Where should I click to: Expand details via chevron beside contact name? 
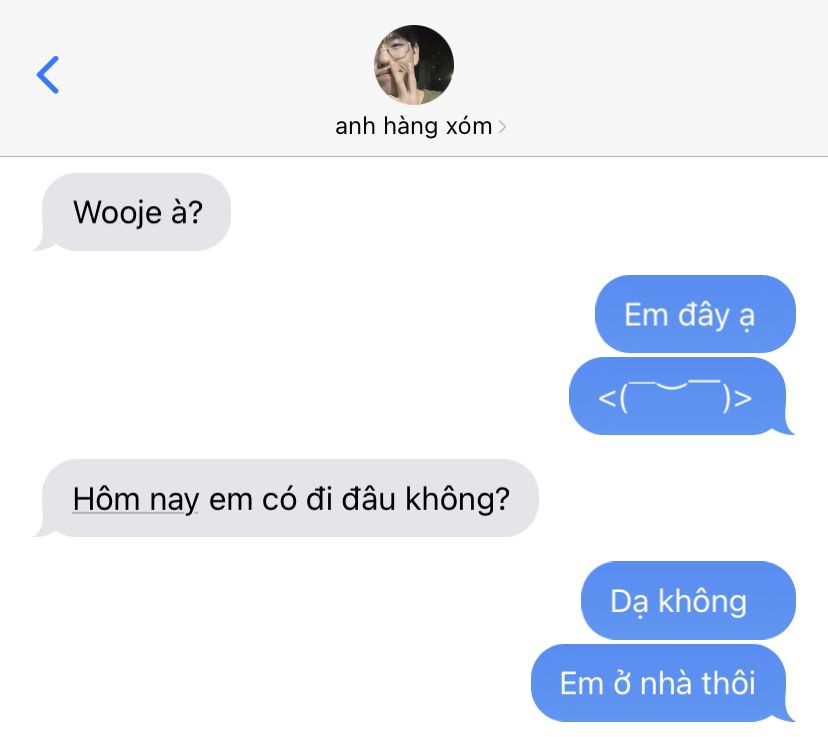pyautogui.click(x=502, y=127)
